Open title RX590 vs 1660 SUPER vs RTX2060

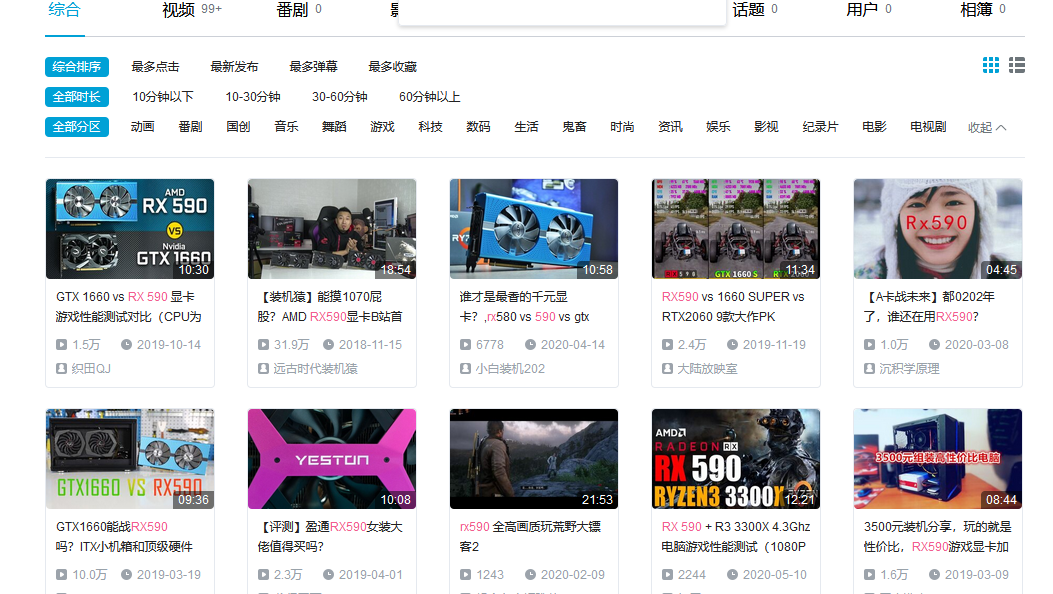[733, 307]
